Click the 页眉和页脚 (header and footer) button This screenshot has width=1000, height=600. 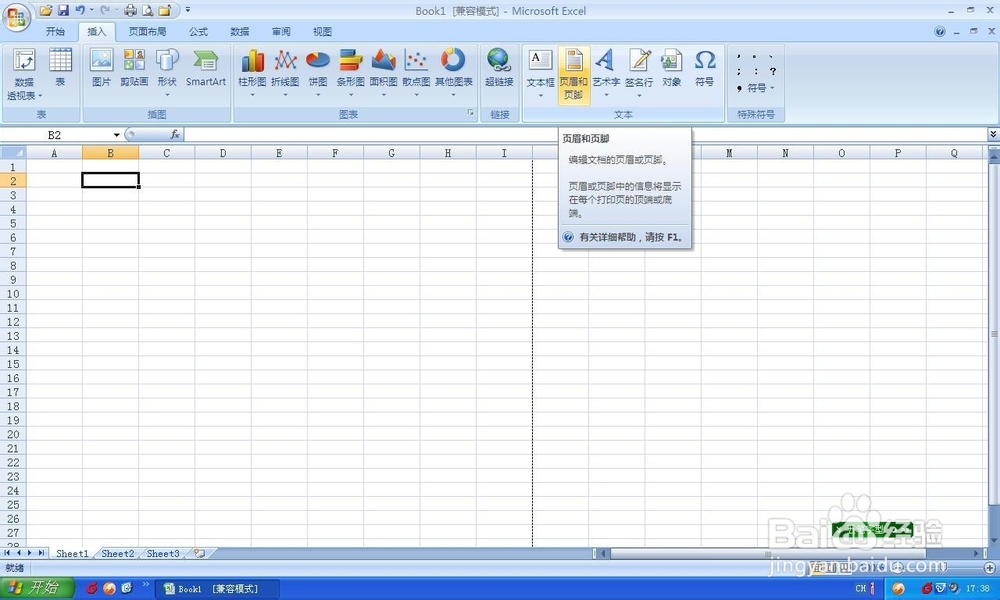573,75
